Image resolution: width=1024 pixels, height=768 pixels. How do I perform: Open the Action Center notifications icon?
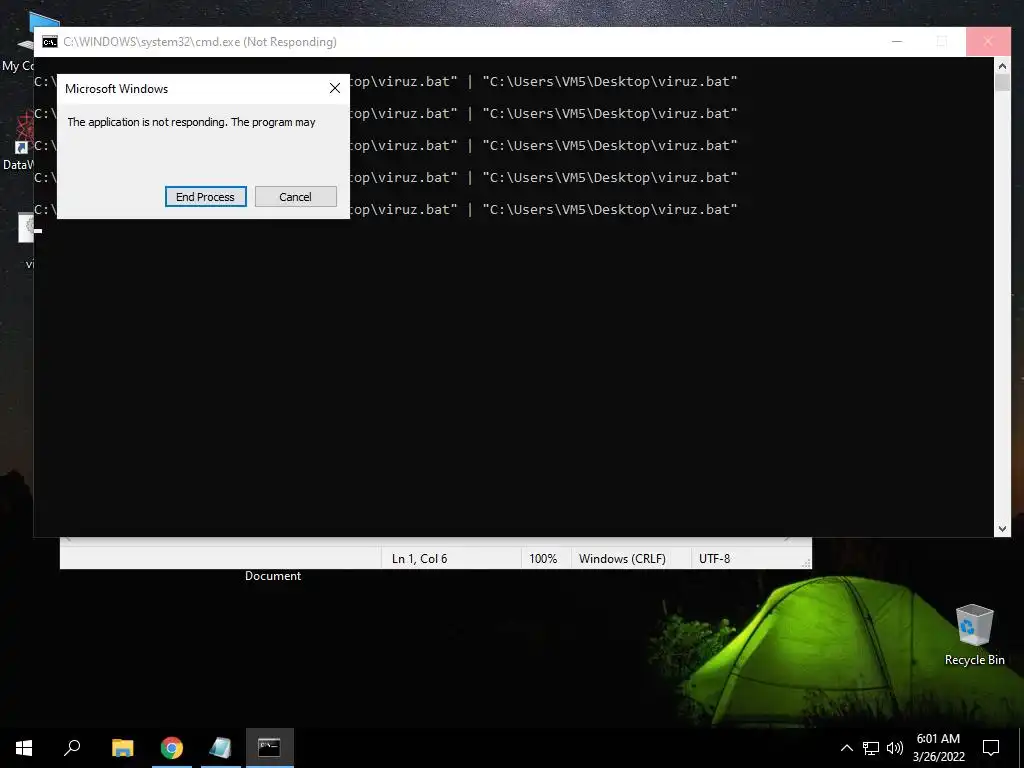(991, 748)
